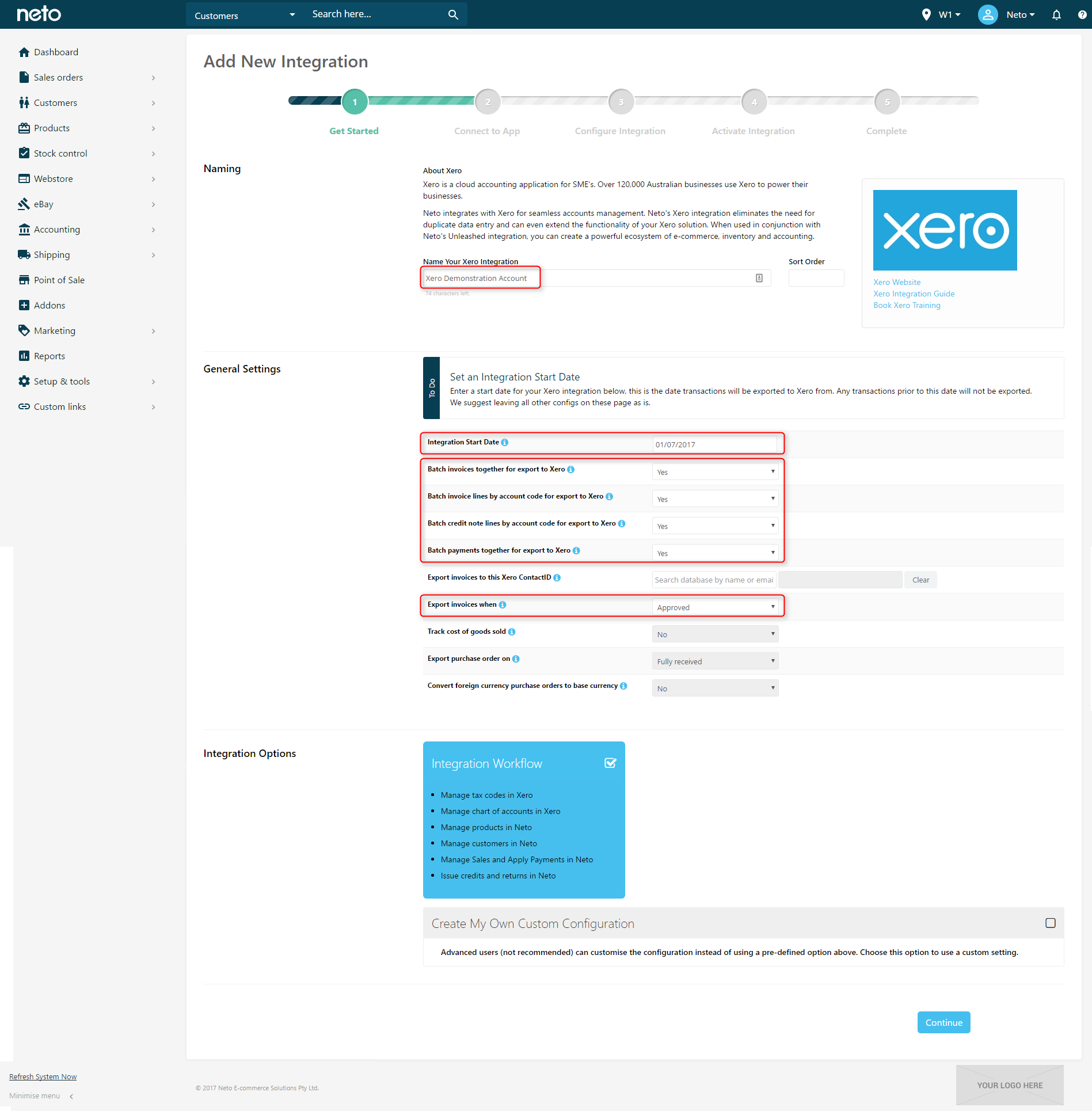
Task: Open the Shipping menu item
Action: click(52, 254)
